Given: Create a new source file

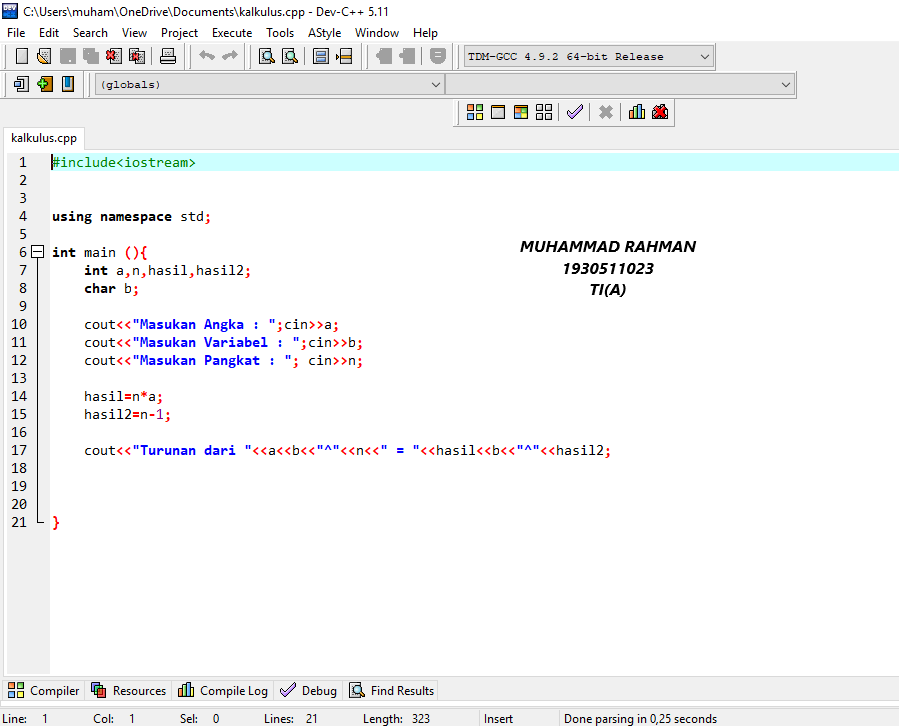Looking at the screenshot, I should click(23, 56).
